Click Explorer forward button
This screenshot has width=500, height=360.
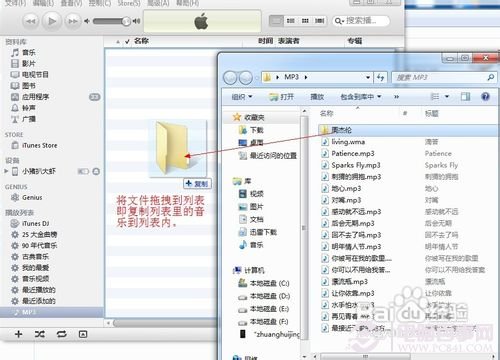point(246,78)
